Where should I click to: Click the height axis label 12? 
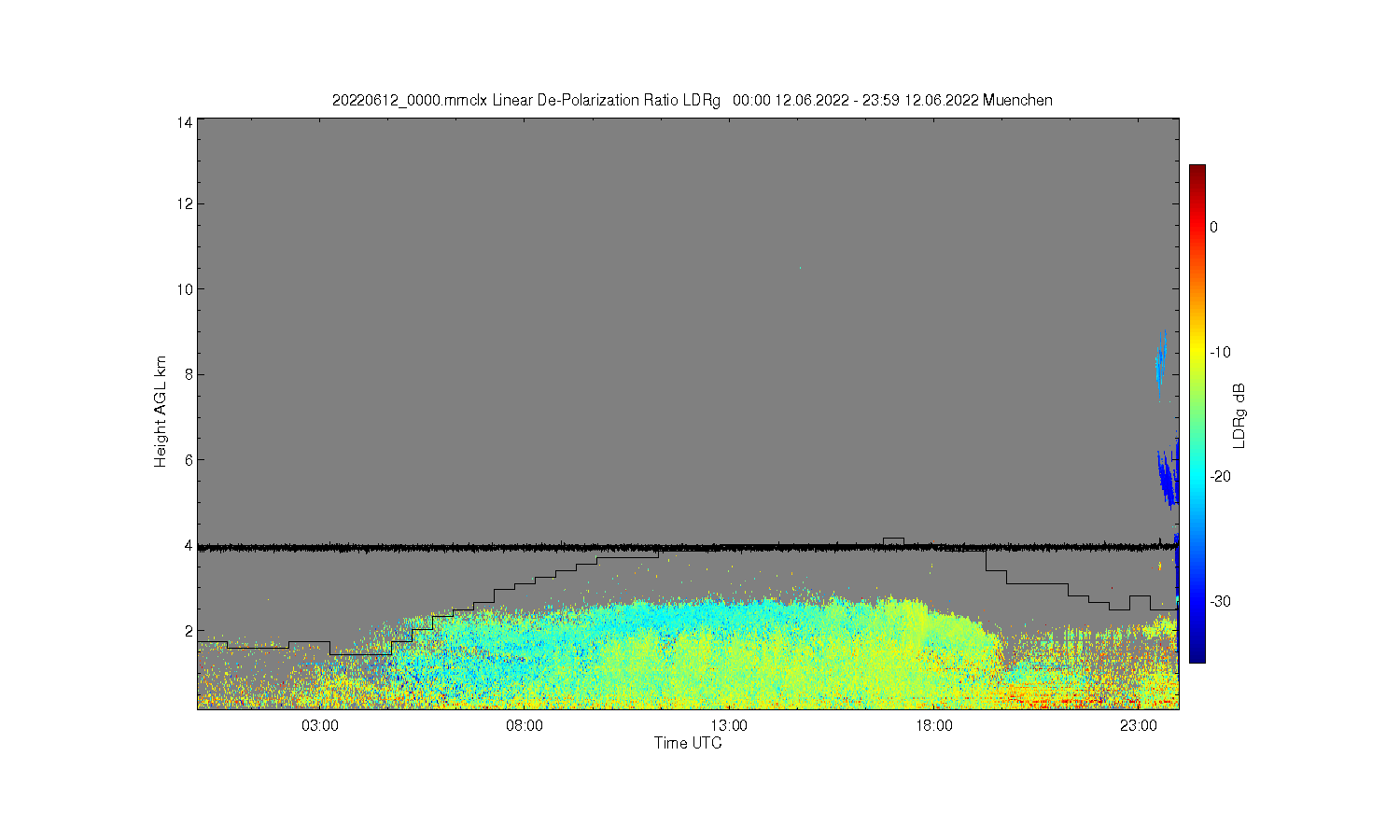[x=184, y=203]
